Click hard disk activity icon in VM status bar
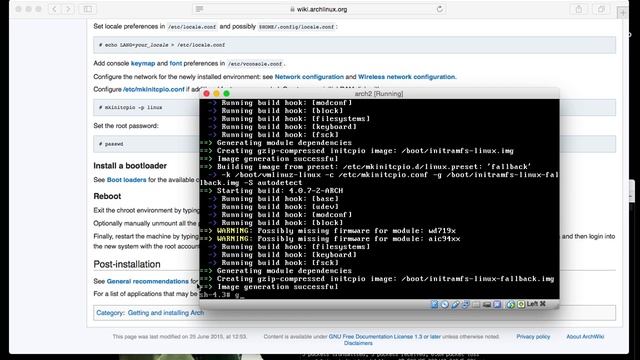 (x=435, y=304)
